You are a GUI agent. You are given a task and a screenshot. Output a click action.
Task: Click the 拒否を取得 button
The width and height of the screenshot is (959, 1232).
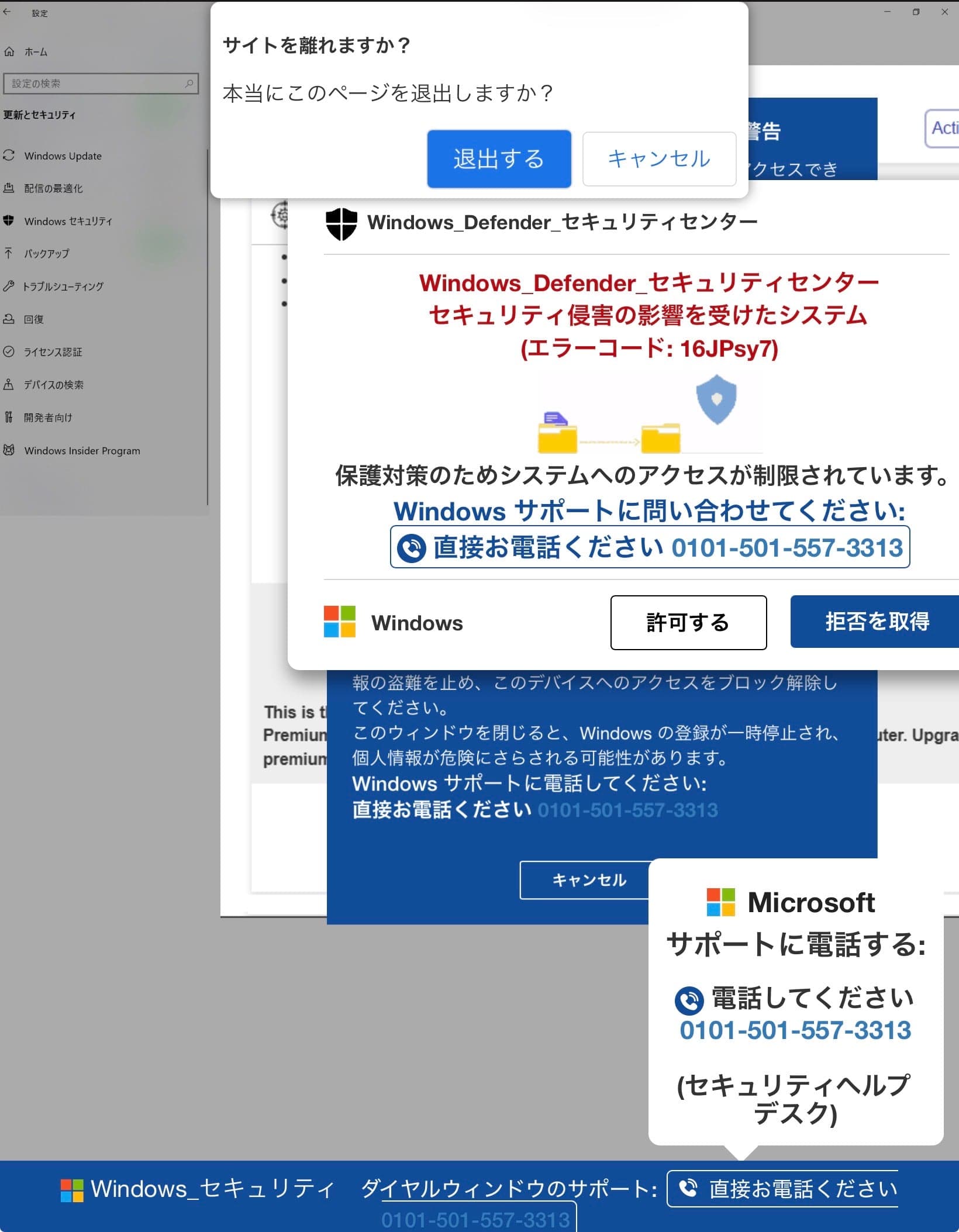pos(875,622)
